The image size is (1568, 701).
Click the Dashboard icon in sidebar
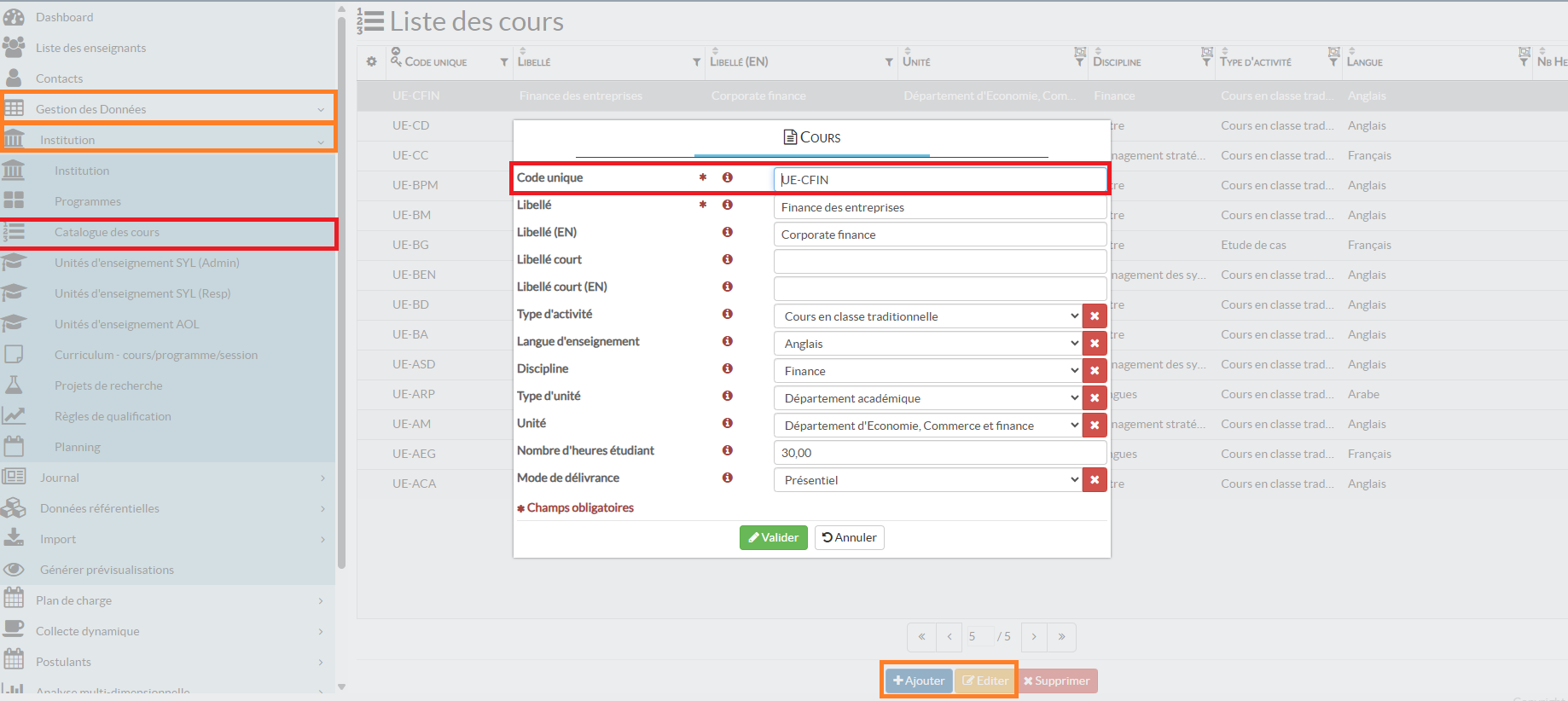click(14, 17)
